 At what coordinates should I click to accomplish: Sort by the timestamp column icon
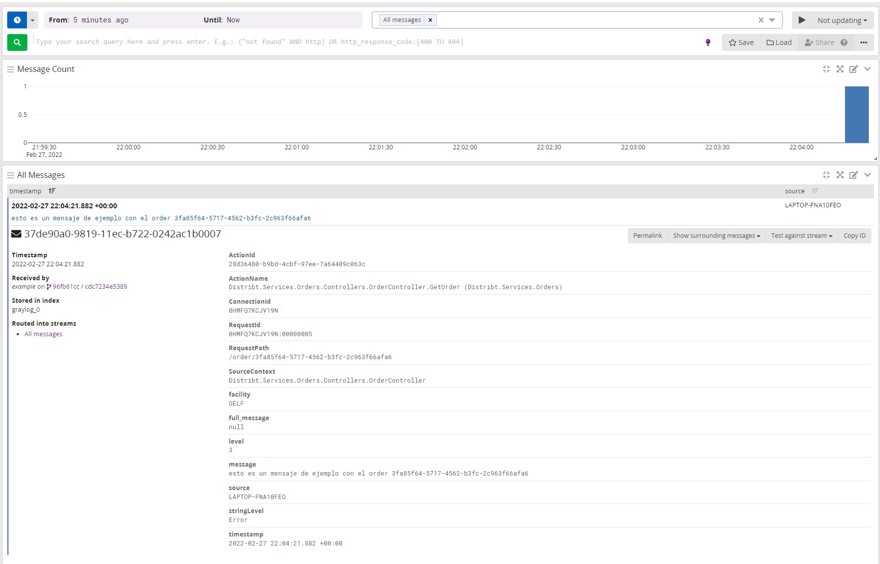pos(52,191)
